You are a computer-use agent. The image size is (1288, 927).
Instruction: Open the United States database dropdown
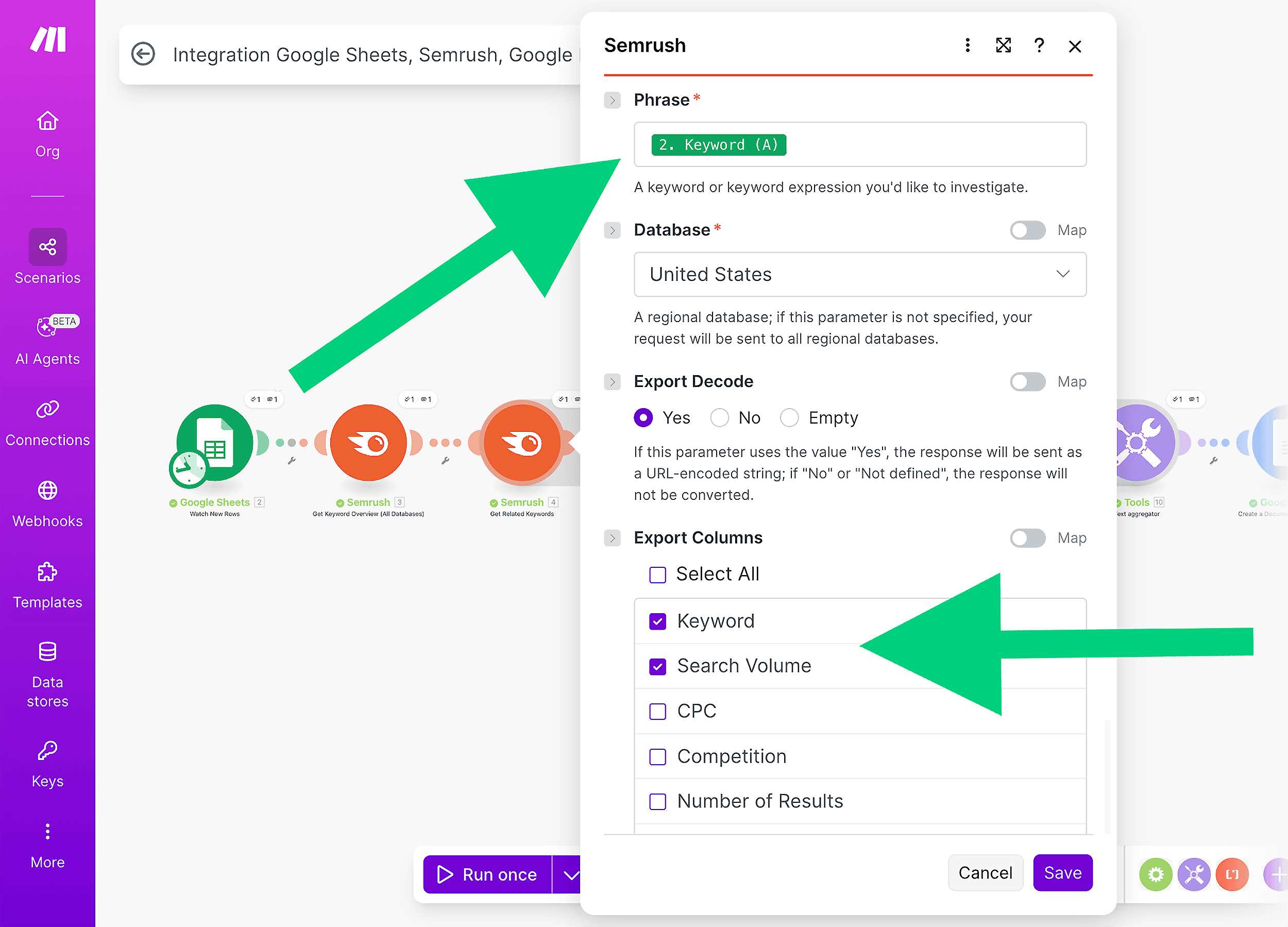(x=859, y=274)
